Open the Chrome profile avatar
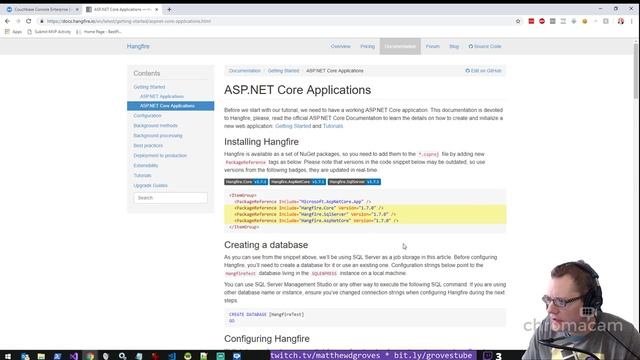This screenshot has width=640, height=360. point(621,21)
